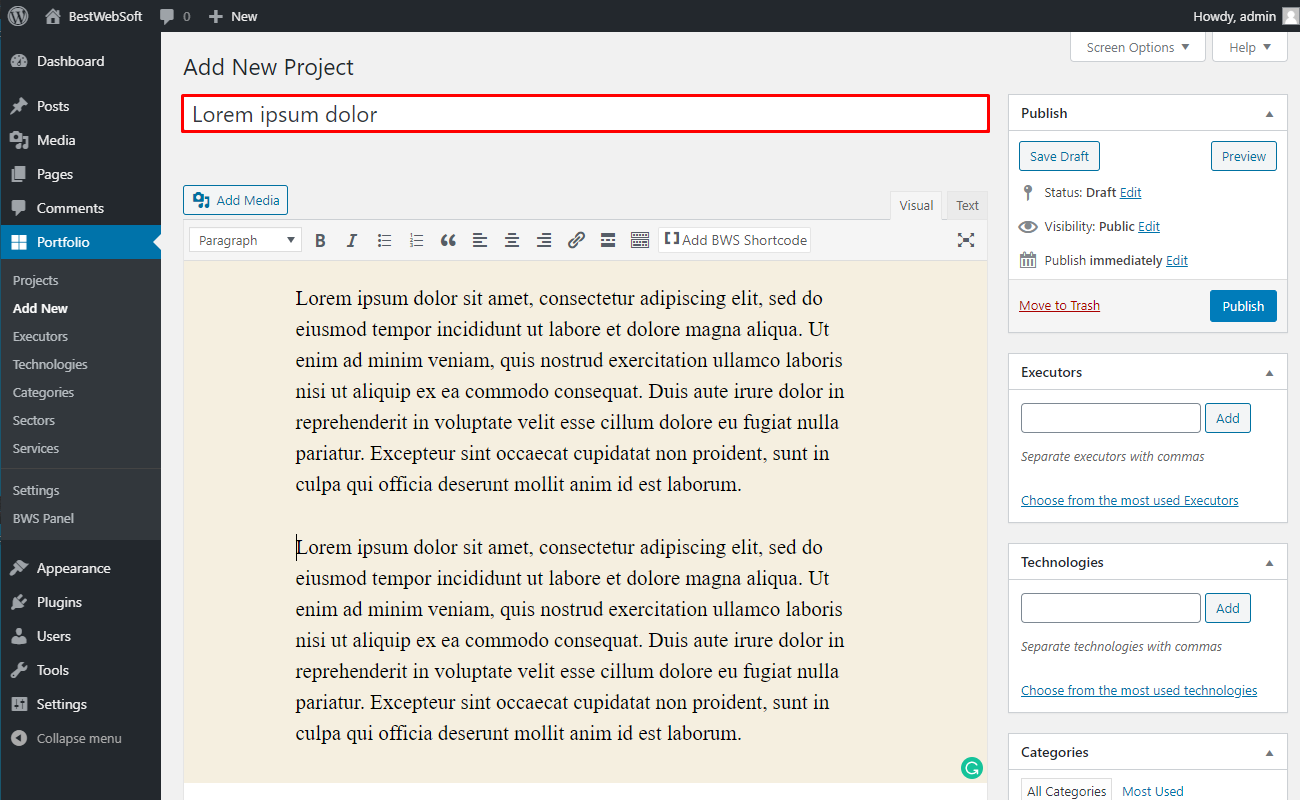Click the Preview button
This screenshot has width=1300, height=800.
(x=1244, y=156)
